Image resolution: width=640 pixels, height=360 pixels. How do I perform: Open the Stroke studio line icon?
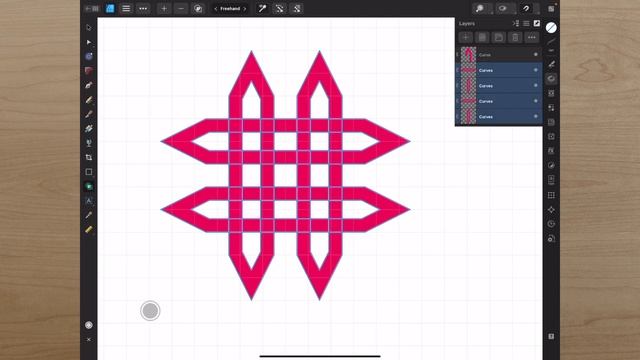pos(551,41)
